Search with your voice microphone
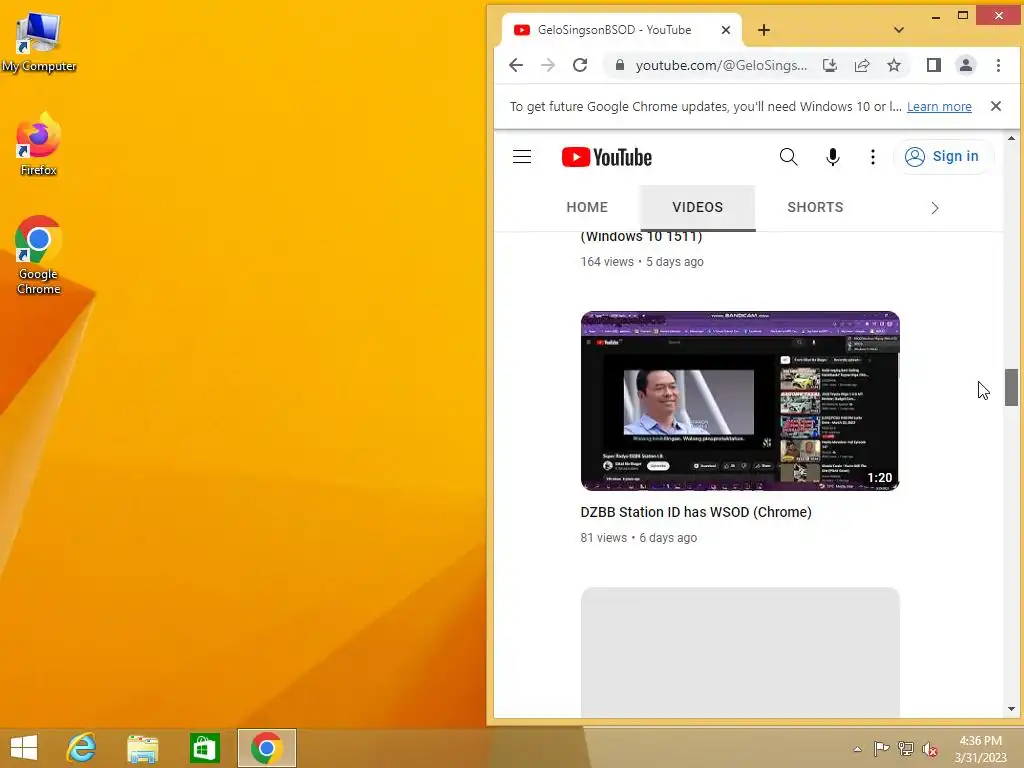Screen dimensions: 1024x768 832,157
